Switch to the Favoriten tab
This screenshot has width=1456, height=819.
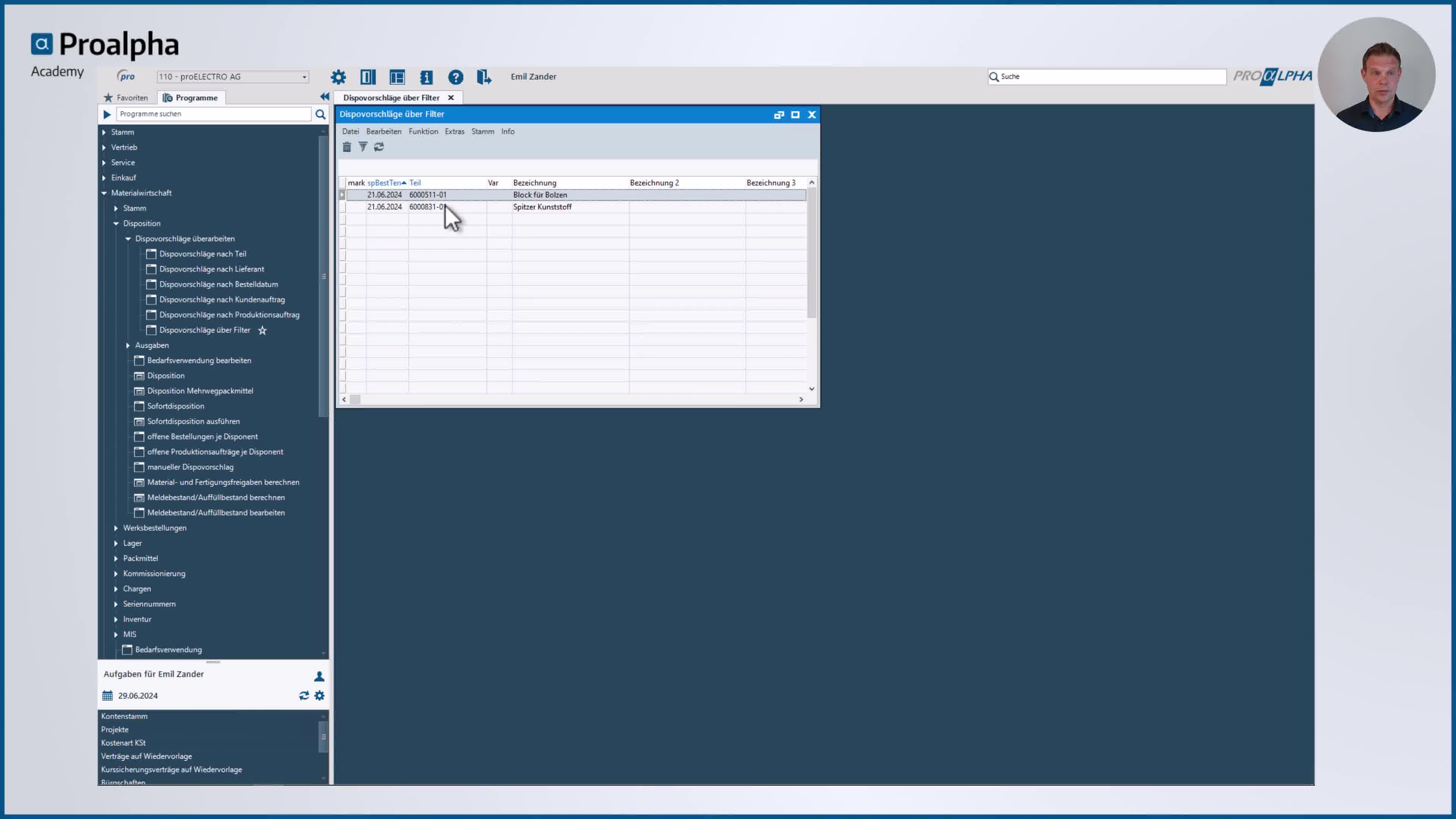point(126,98)
